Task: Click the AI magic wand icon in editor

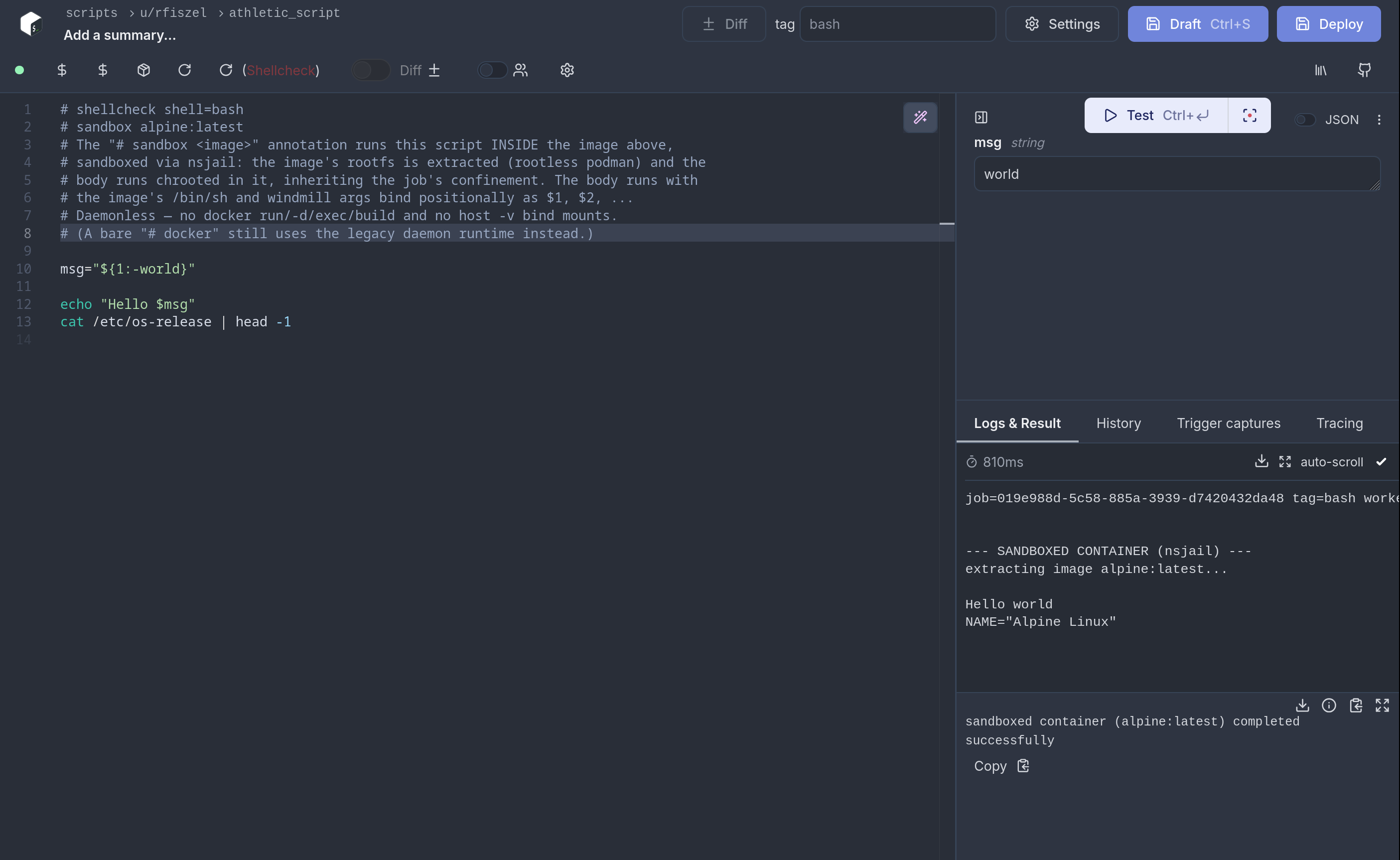Action: click(920, 117)
